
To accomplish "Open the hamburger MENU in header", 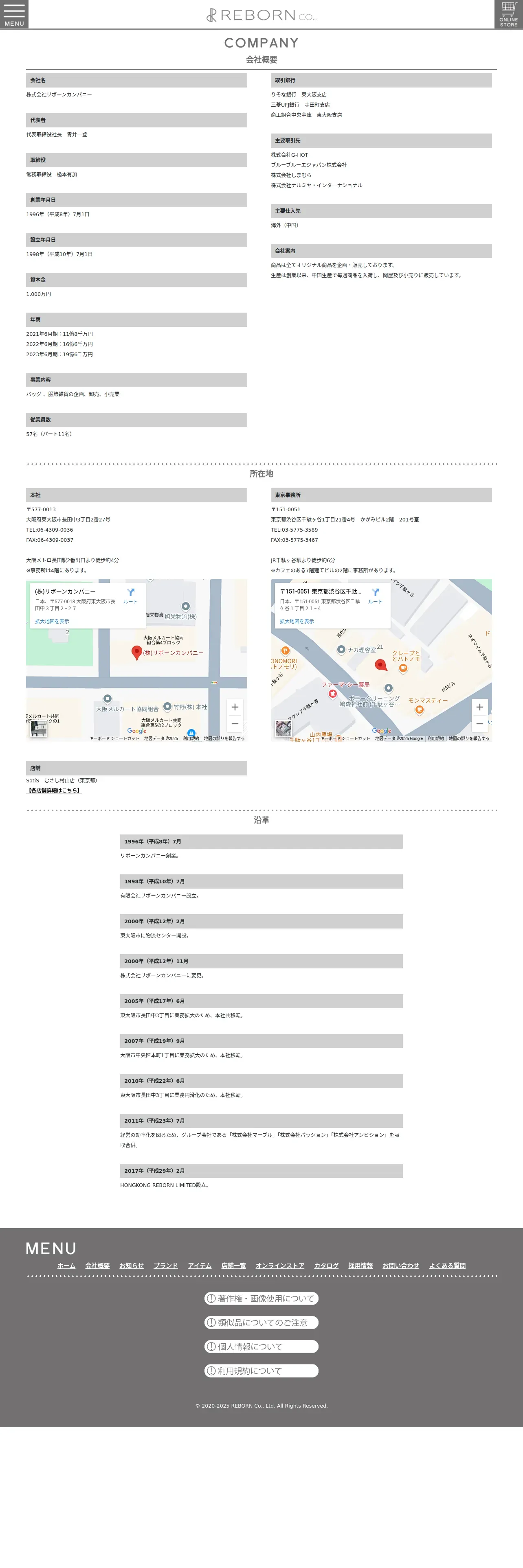I will (x=14, y=14).
